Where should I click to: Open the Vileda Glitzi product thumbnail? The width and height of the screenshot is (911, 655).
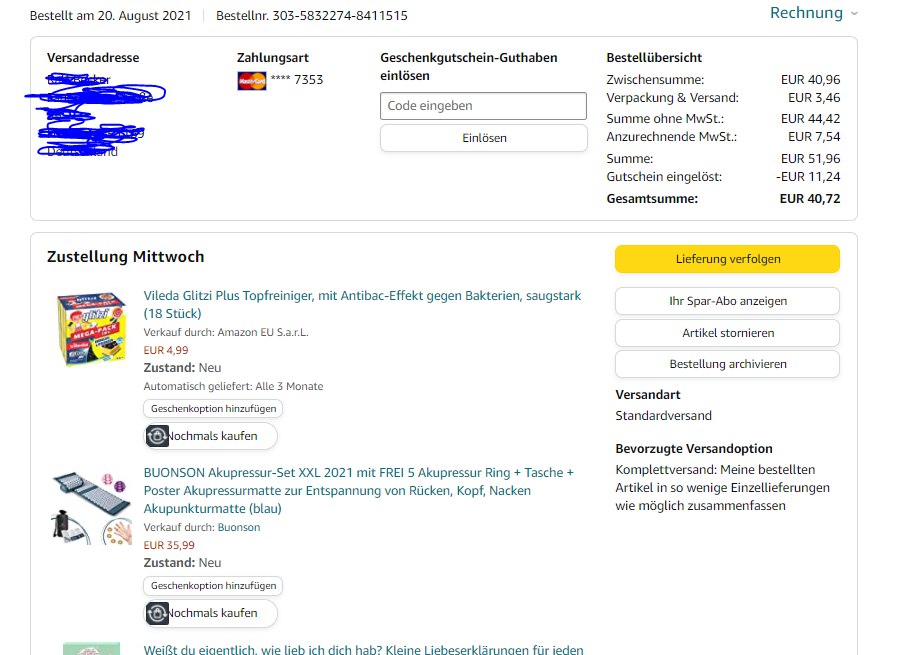pyautogui.click(x=90, y=329)
